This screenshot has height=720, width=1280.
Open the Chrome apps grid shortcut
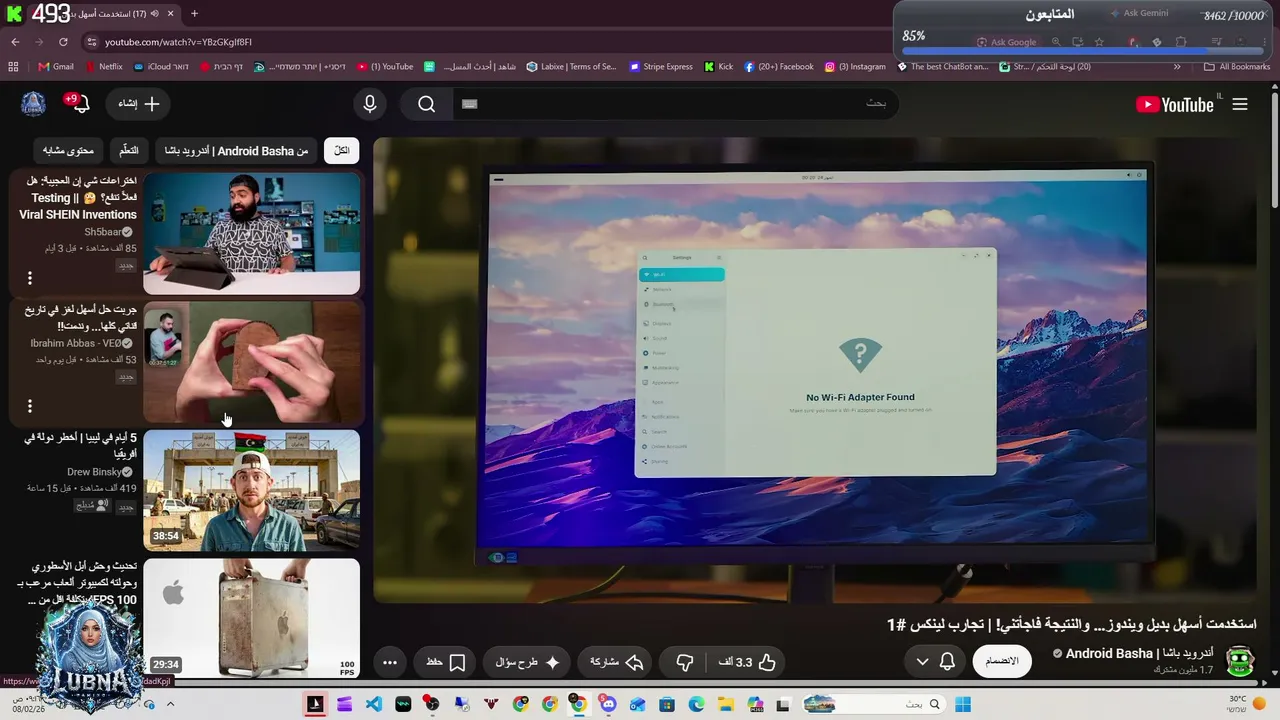tap(13, 67)
